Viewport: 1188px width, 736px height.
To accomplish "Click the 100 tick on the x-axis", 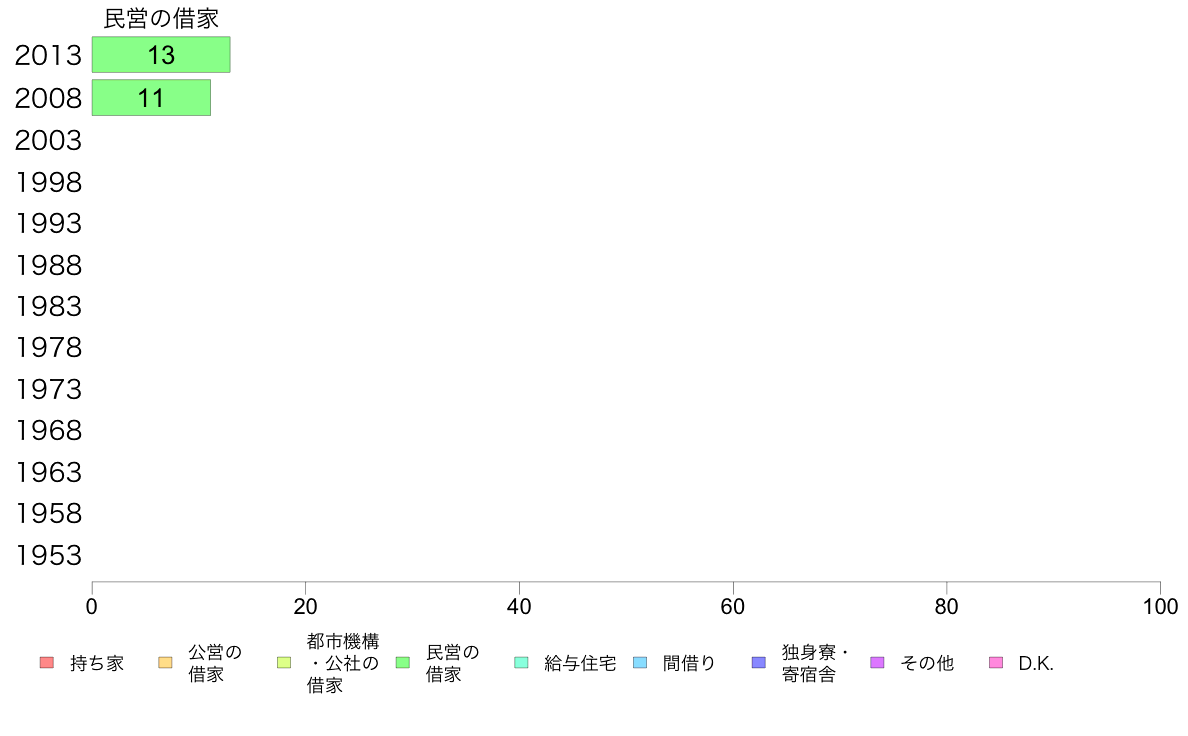I will tap(1160, 606).
